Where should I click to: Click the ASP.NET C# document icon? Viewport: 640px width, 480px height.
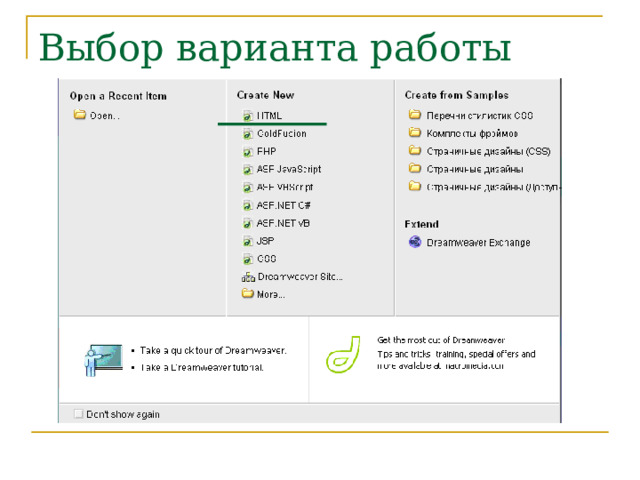pos(247,205)
